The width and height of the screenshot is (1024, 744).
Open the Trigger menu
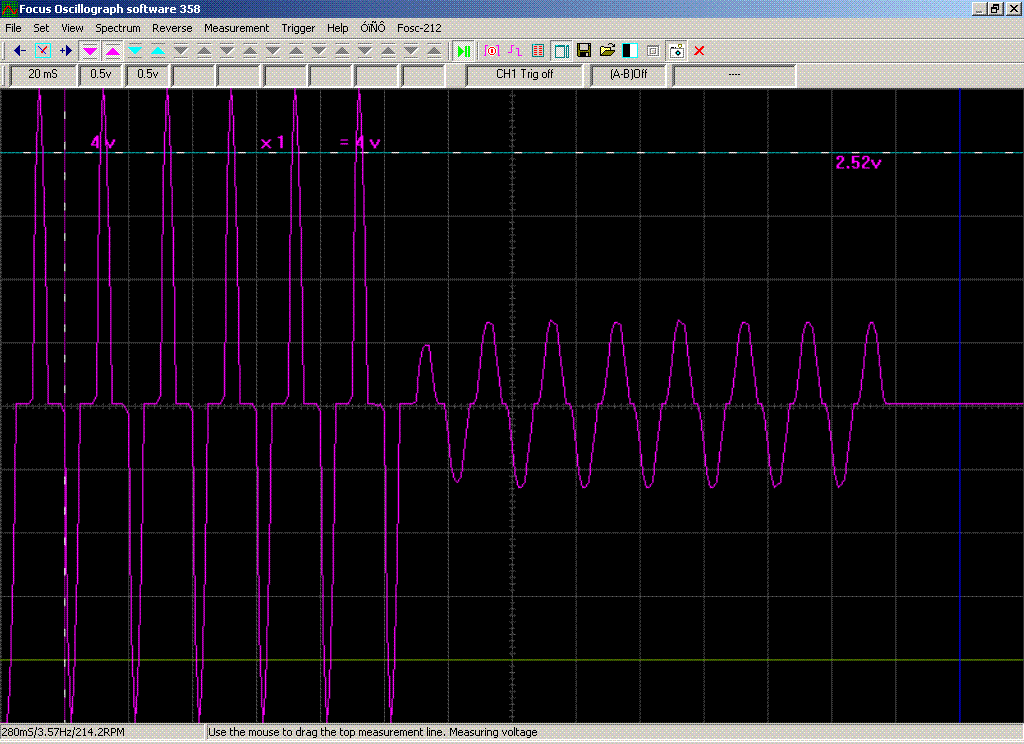click(x=298, y=28)
